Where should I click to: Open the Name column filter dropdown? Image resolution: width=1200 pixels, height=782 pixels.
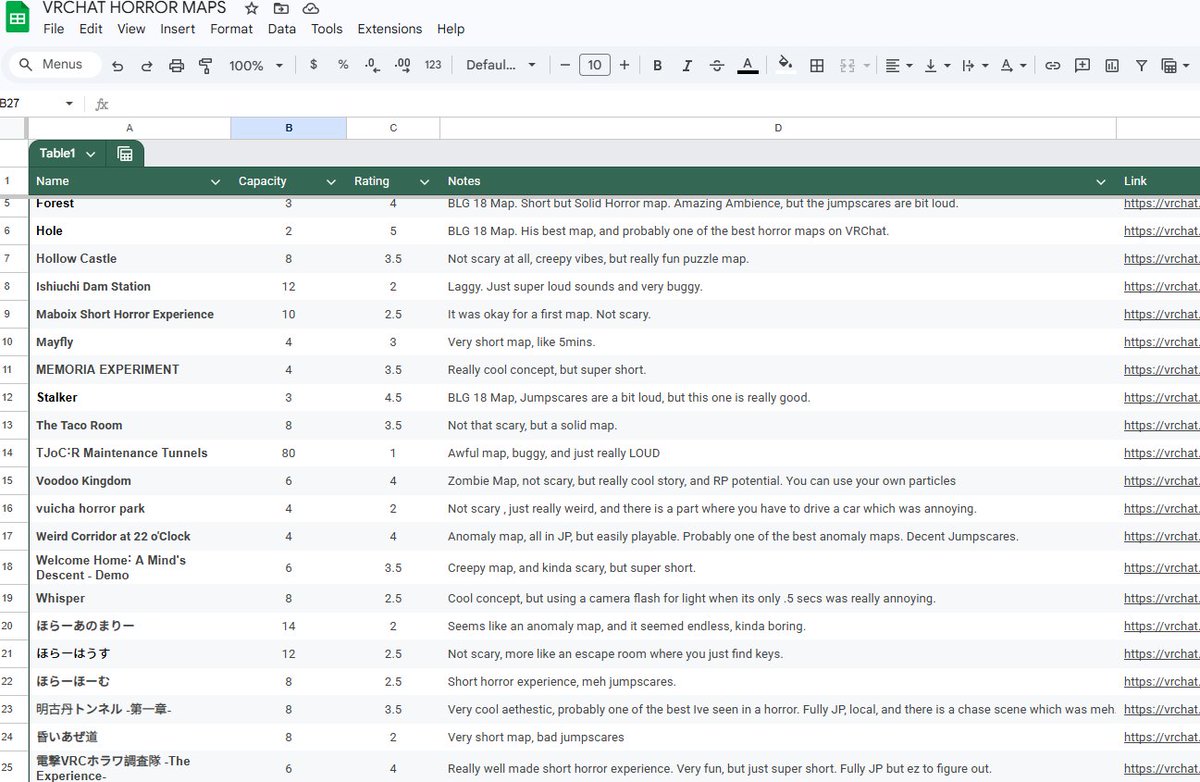point(215,182)
